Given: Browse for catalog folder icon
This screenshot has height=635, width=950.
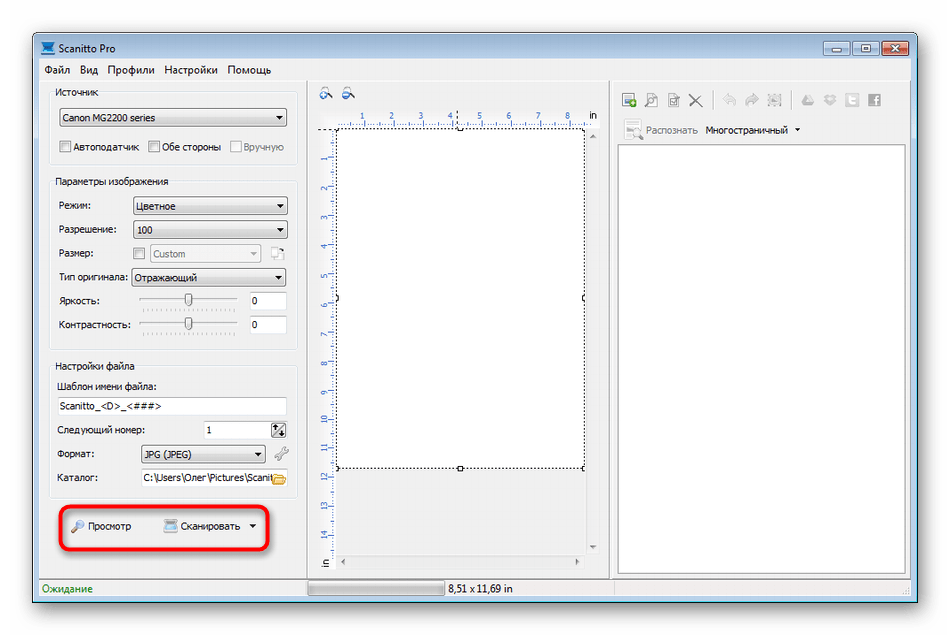Looking at the screenshot, I should point(279,479).
